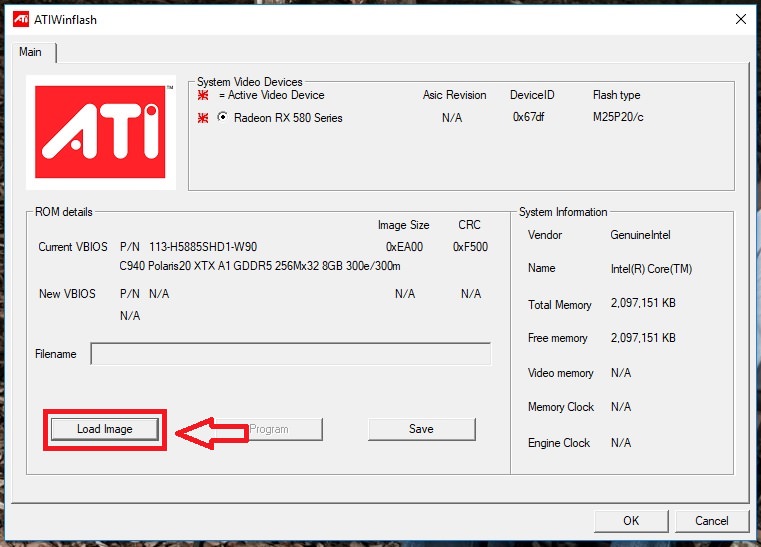Select the Radeon RX 580 Series radio button

(x=222, y=117)
